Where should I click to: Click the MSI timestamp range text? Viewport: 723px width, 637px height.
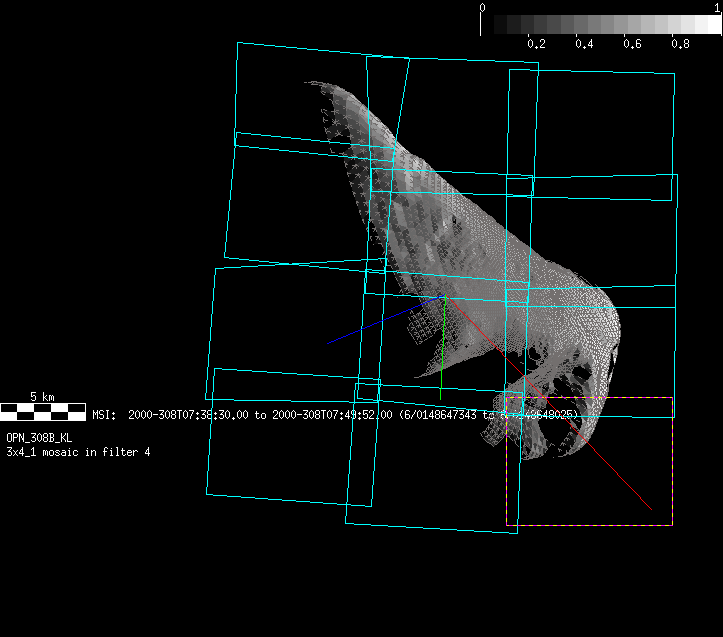(335, 414)
